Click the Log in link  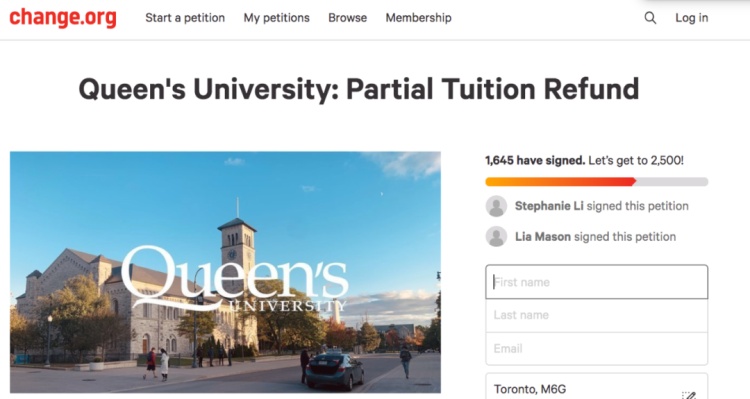click(692, 18)
